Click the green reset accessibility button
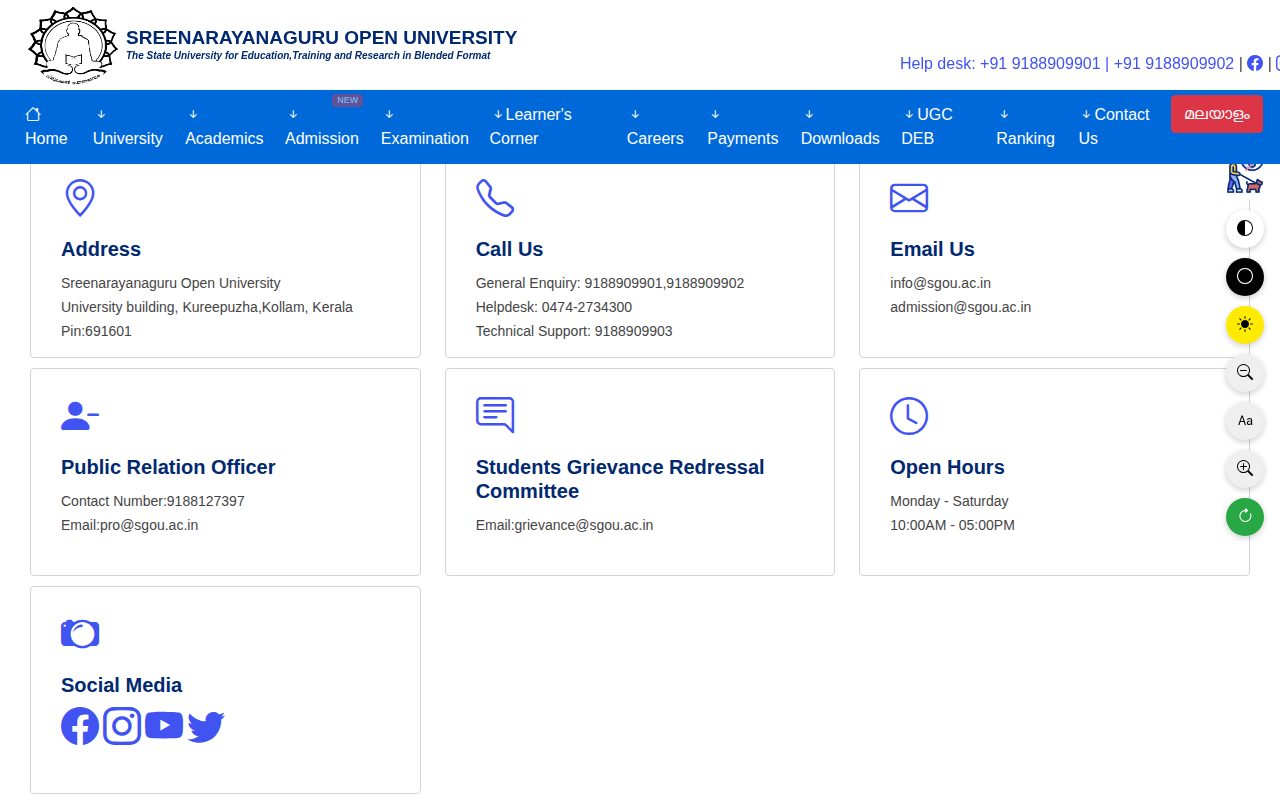The image size is (1280, 800). click(1245, 516)
